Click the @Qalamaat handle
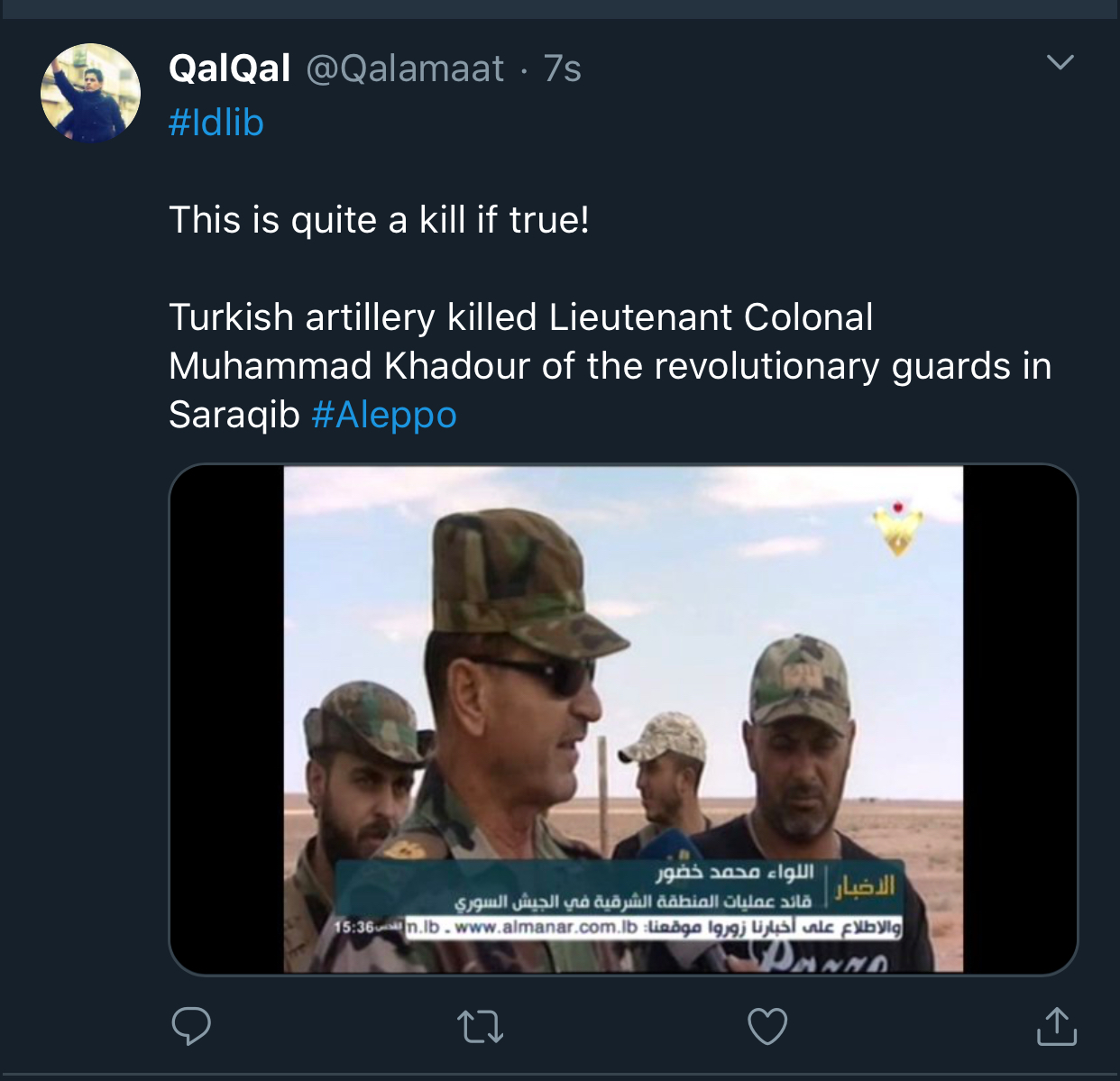This screenshot has width=1120, height=1081. [405, 69]
